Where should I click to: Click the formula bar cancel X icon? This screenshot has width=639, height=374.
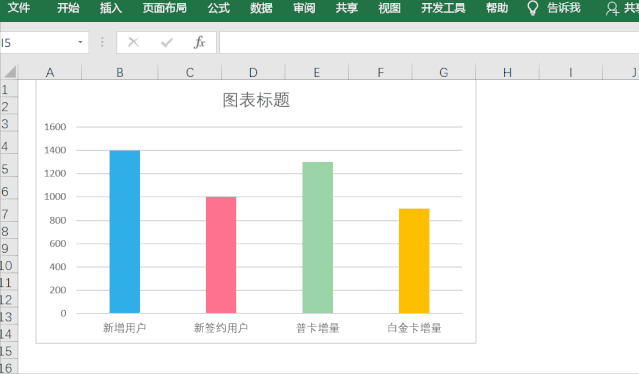tap(133, 42)
